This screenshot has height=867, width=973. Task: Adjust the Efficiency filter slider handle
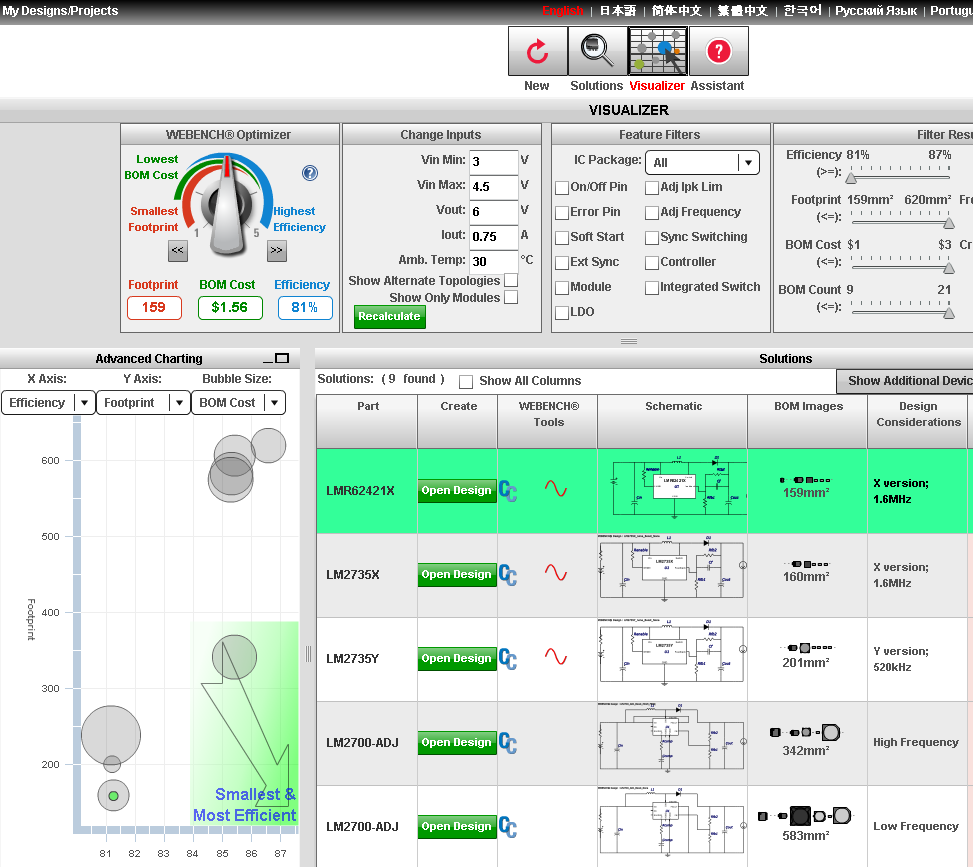click(x=851, y=178)
